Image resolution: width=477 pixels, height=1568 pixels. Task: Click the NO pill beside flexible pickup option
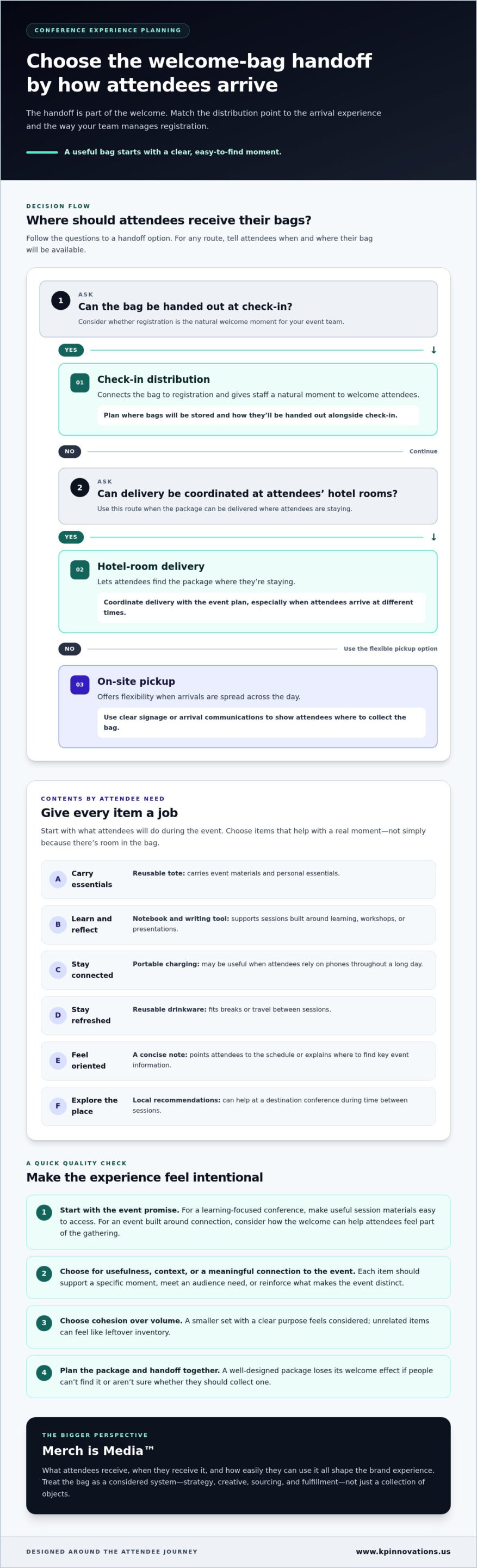(x=70, y=649)
